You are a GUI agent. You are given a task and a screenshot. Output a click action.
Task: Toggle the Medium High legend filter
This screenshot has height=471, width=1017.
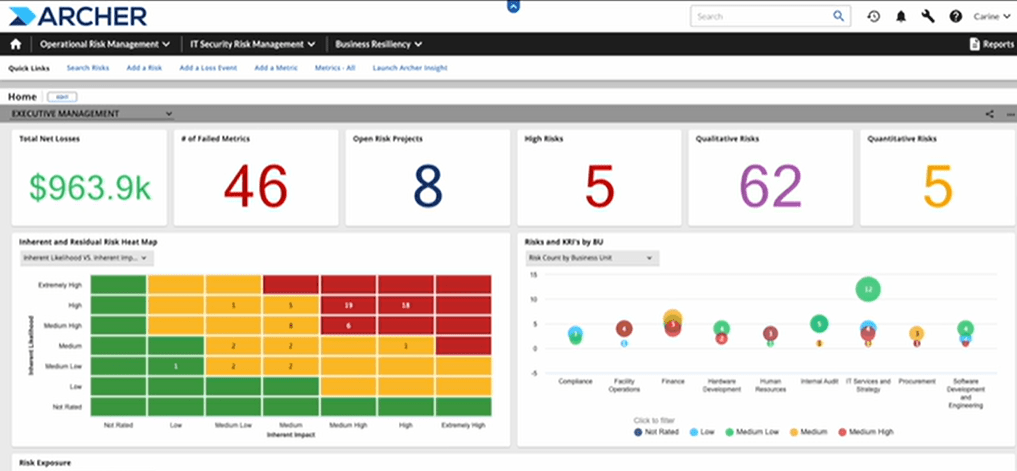(866, 431)
